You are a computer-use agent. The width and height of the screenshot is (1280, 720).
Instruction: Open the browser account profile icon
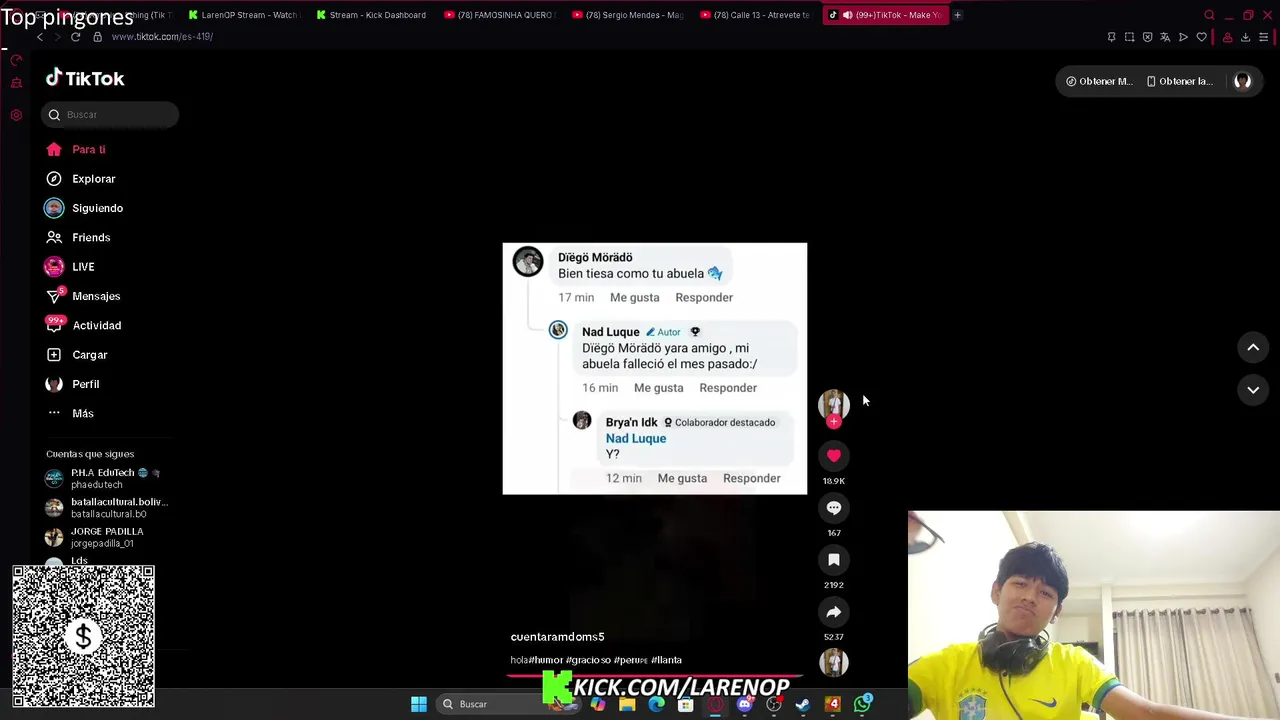pyautogui.click(x=1227, y=37)
